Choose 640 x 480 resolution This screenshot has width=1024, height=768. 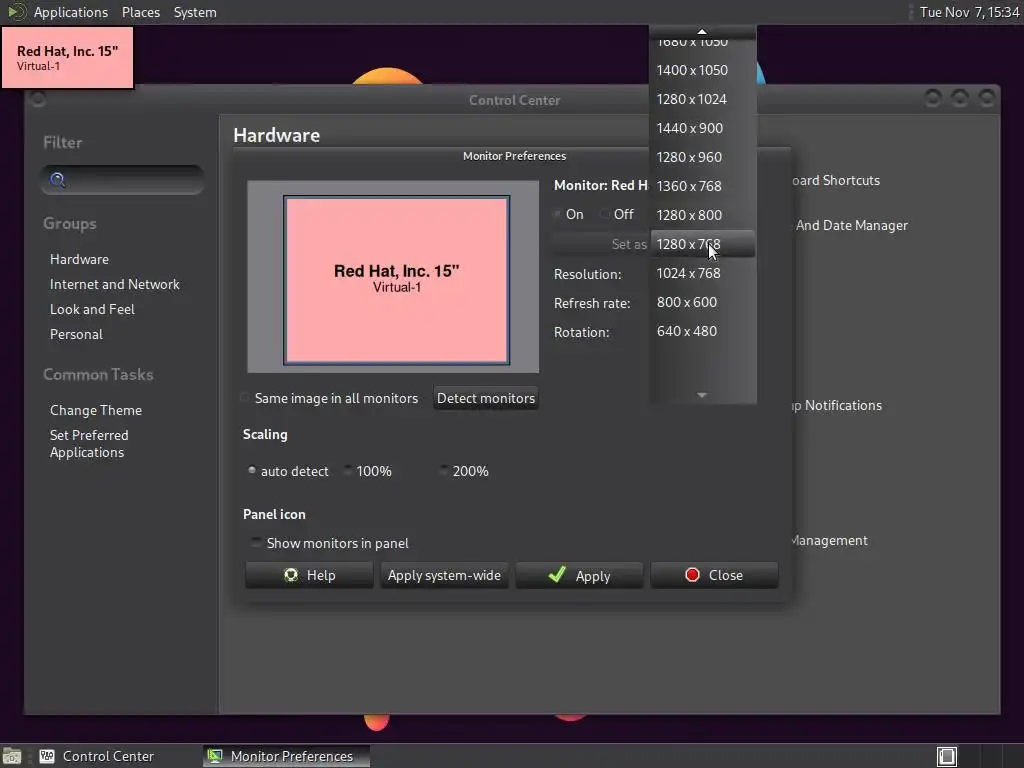(x=703, y=331)
